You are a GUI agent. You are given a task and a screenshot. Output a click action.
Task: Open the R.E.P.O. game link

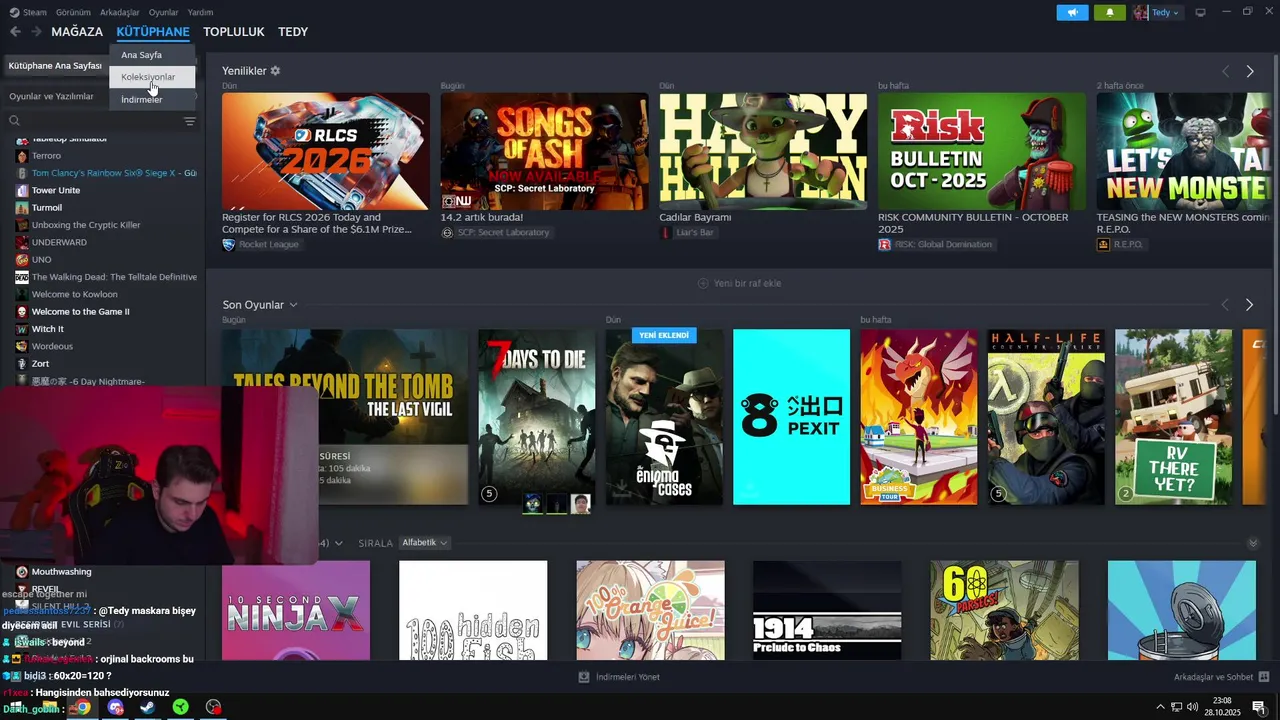click(1120, 244)
